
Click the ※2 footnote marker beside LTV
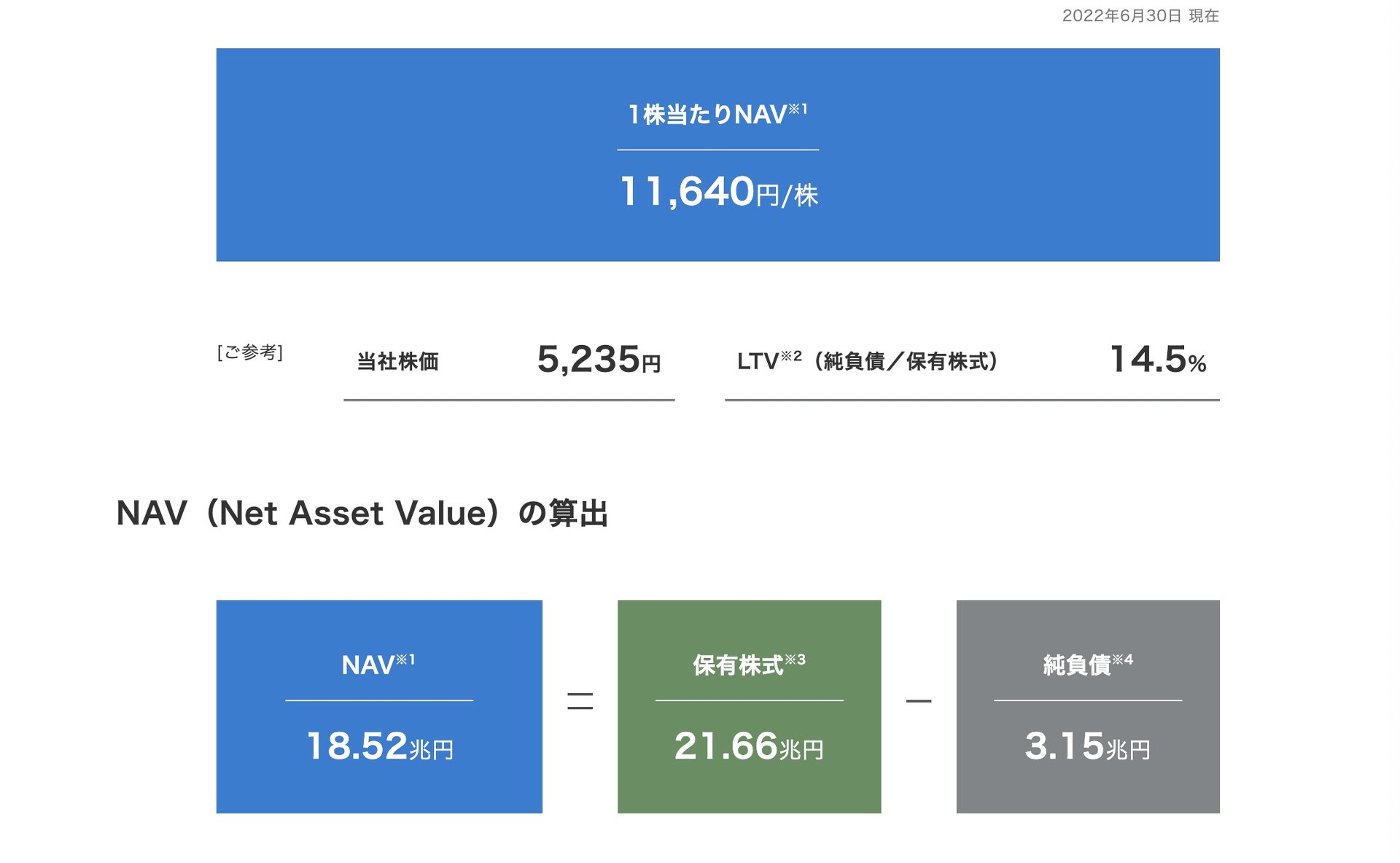tap(791, 356)
